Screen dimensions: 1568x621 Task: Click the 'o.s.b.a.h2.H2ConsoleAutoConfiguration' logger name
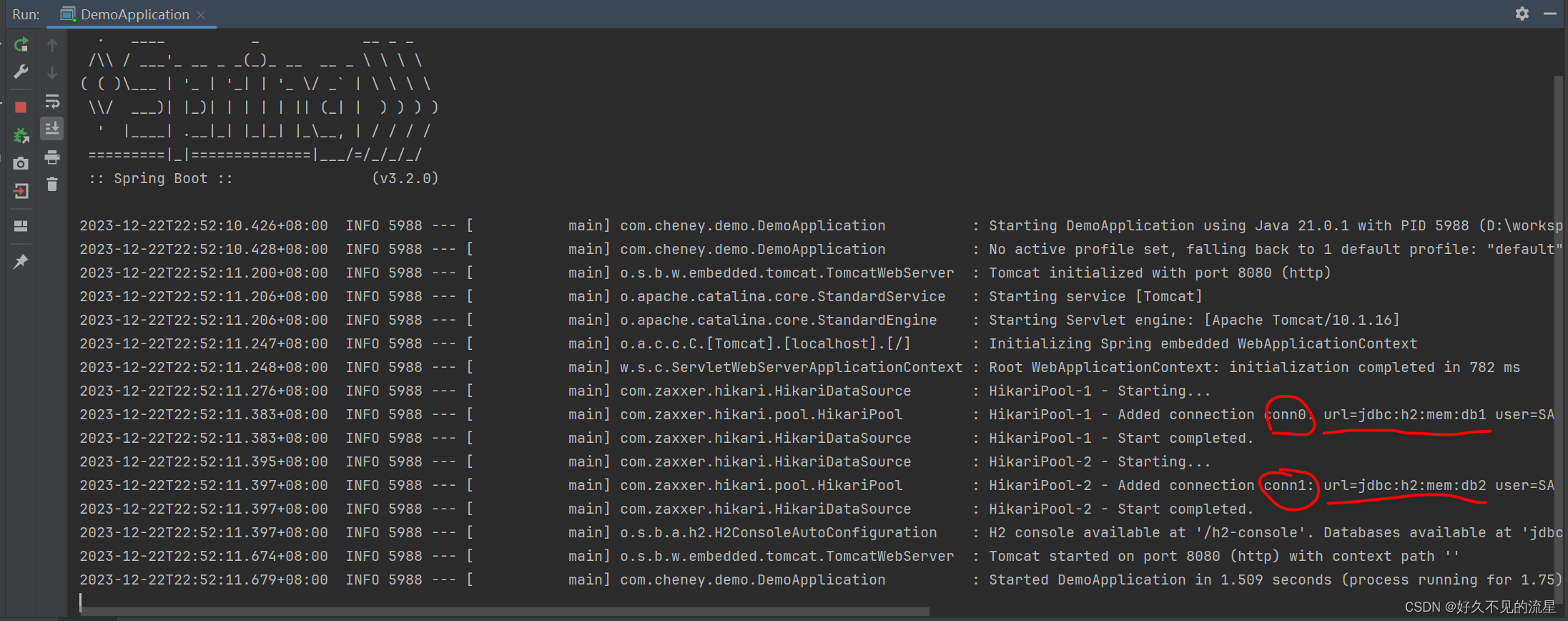click(778, 532)
